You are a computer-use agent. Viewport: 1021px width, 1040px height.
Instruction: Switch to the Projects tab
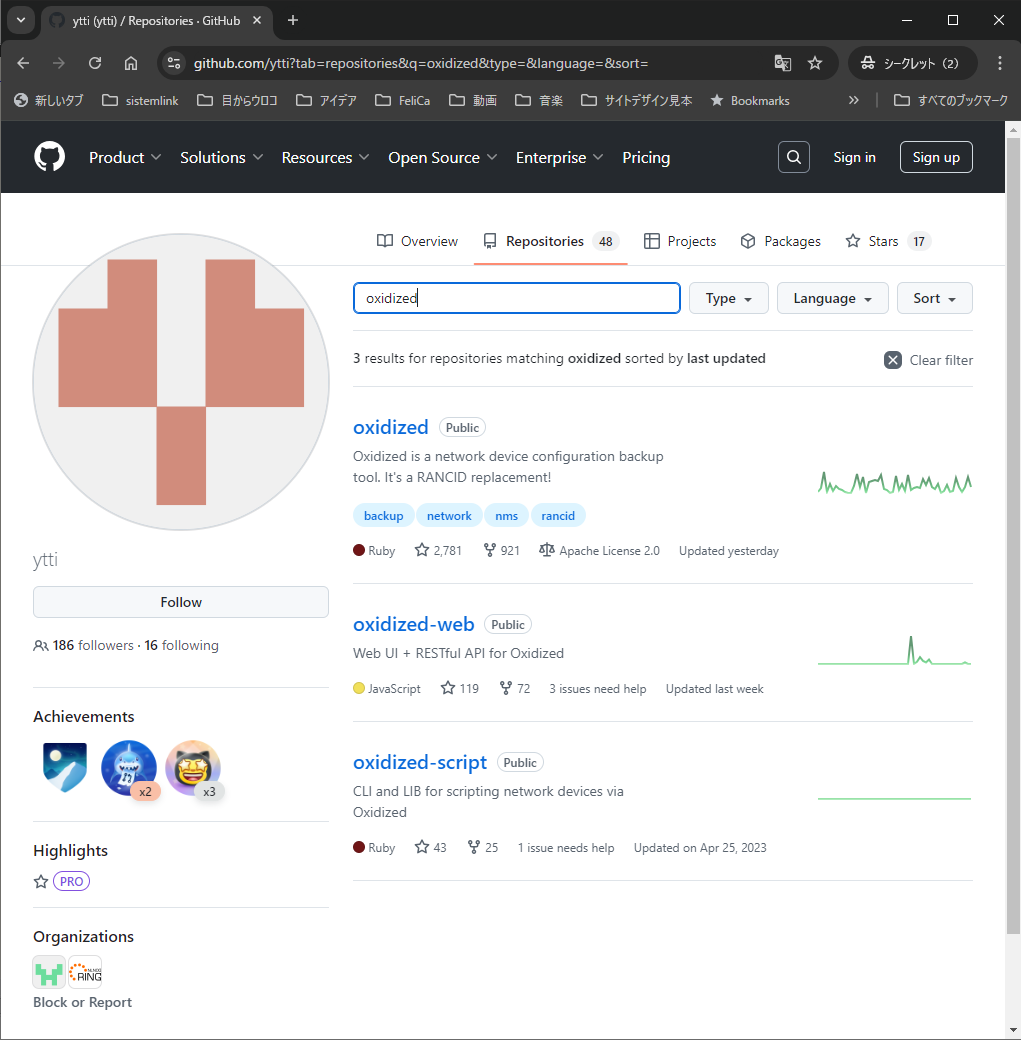[680, 241]
